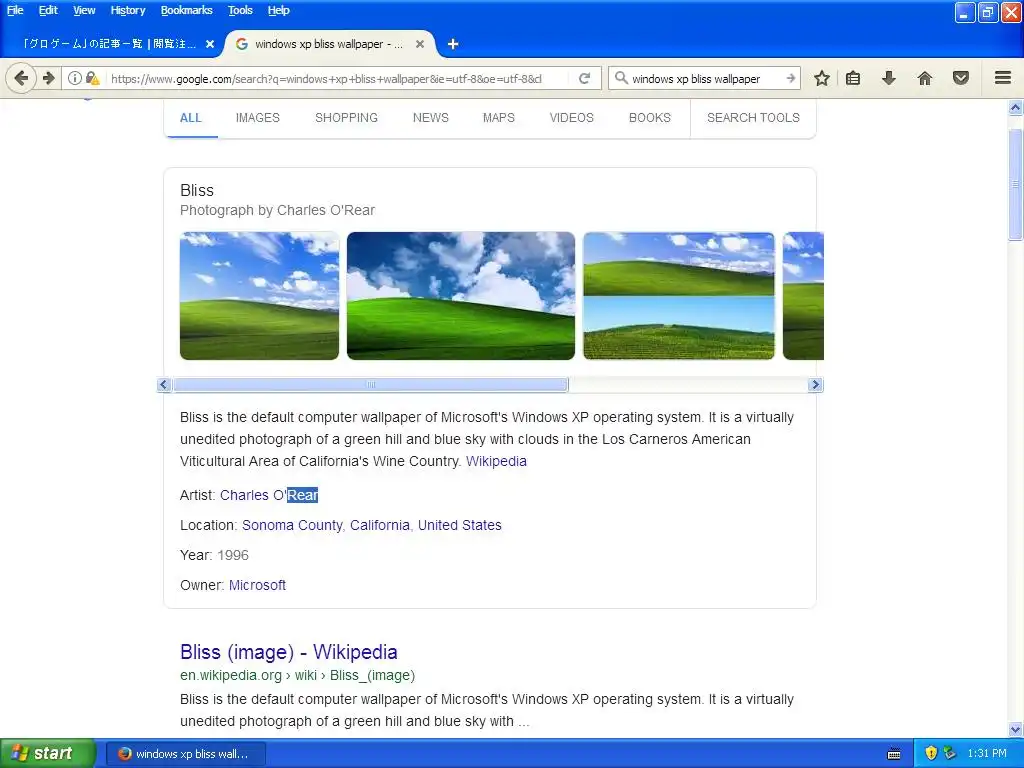
Task: Open security shield tray icon
Action: click(931, 754)
